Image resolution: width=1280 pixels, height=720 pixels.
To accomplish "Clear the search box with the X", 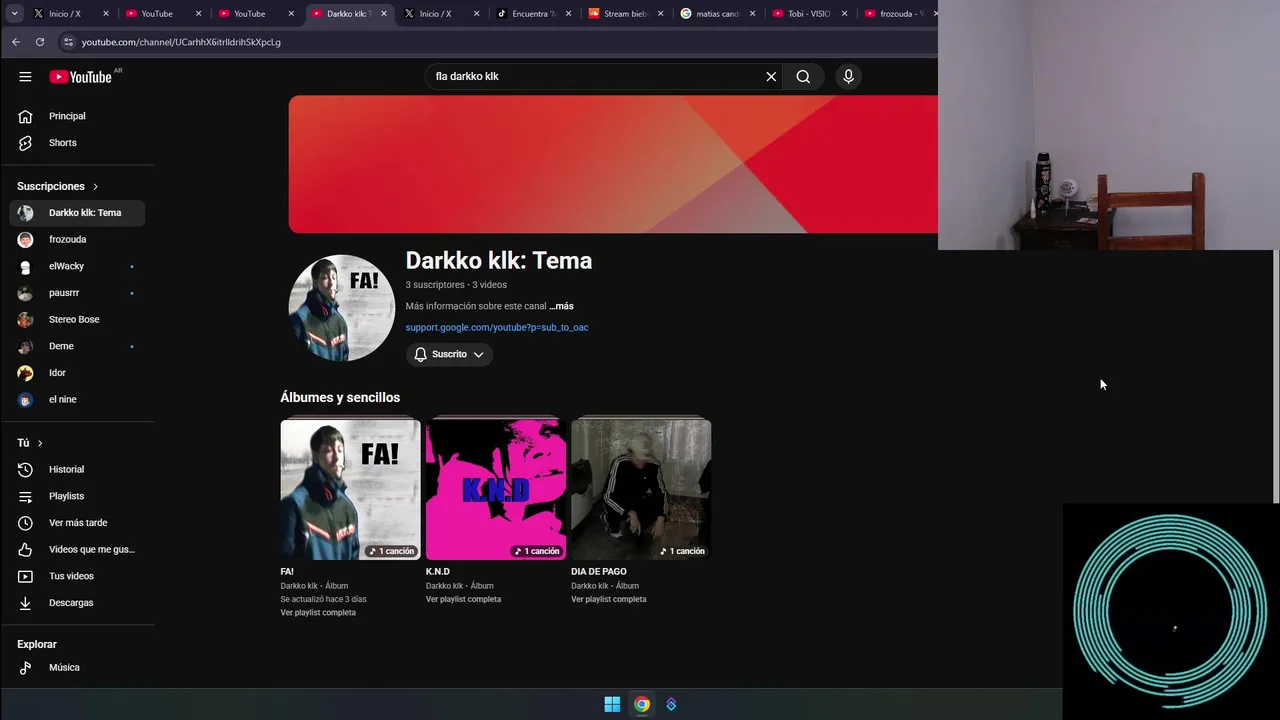I will (771, 76).
